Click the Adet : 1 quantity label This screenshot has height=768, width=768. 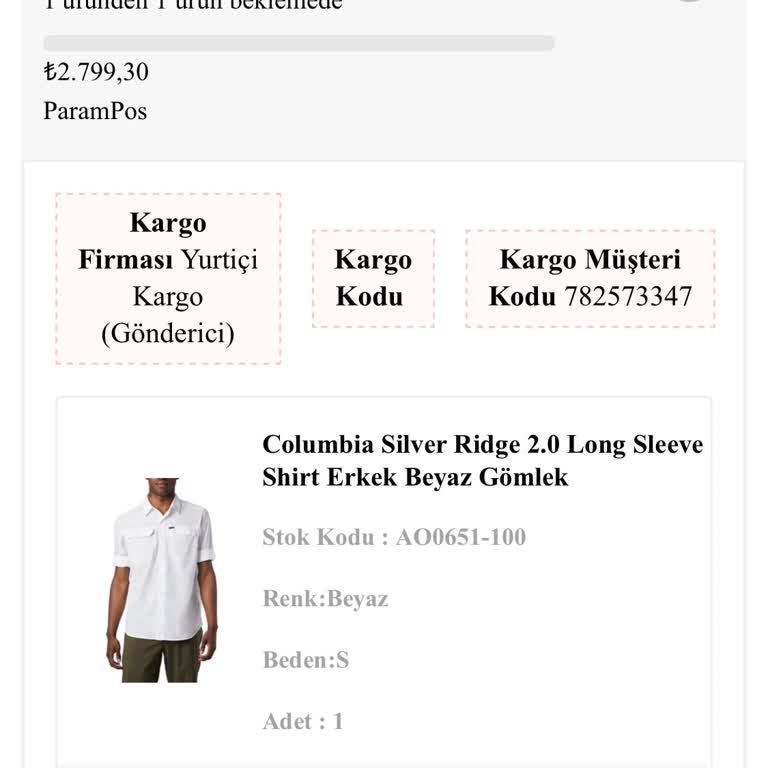click(x=303, y=721)
